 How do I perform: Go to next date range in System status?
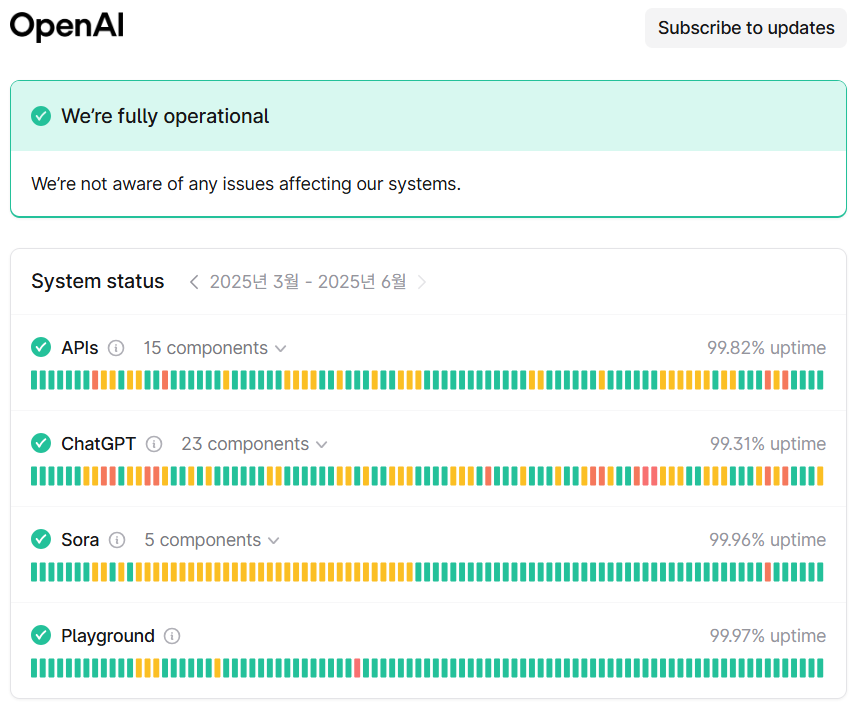[x=421, y=282]
